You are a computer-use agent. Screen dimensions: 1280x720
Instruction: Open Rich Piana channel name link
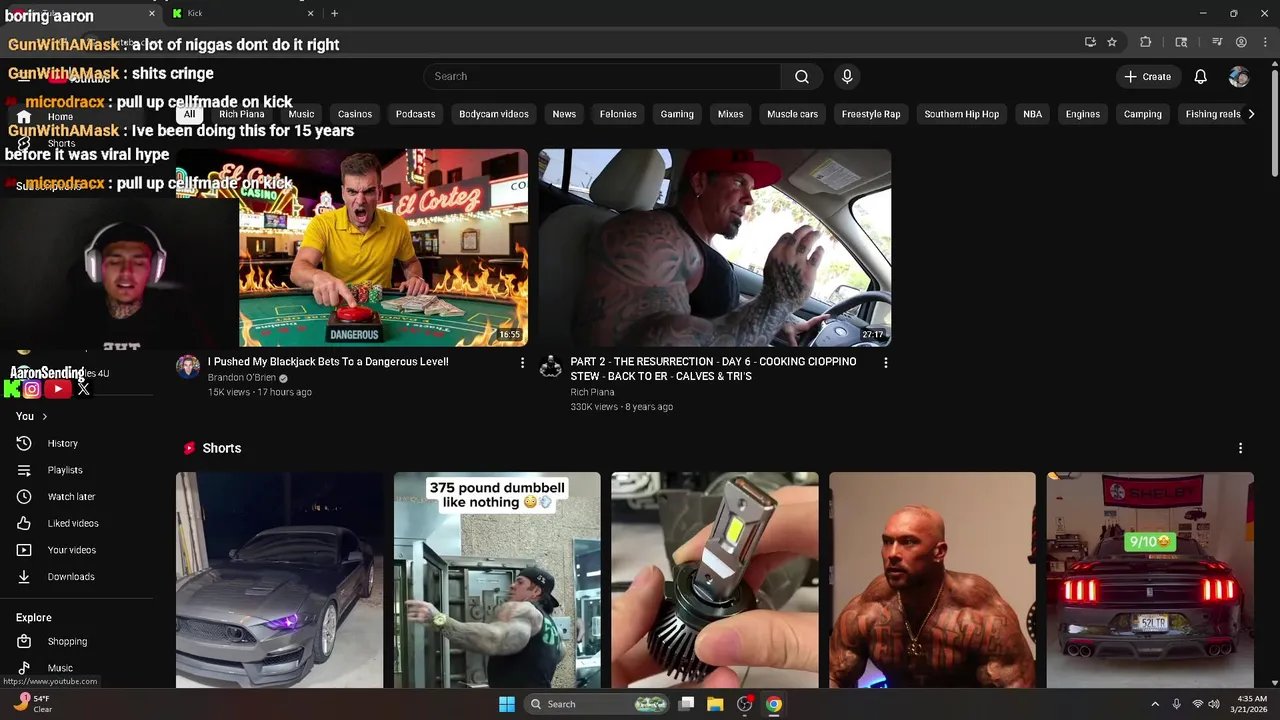coord(592,392)
